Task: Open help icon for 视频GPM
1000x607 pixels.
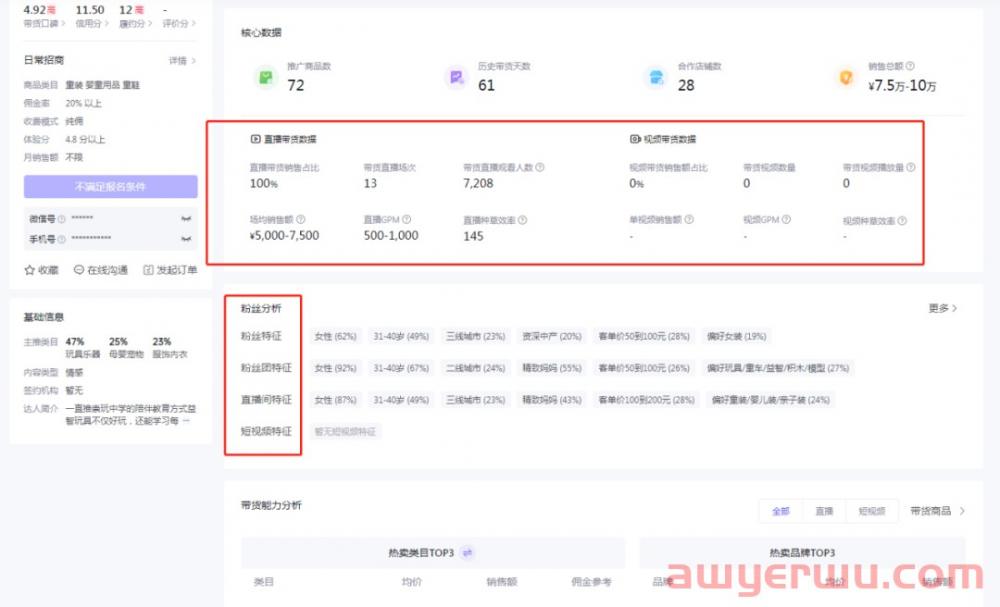Action: [786, 219]
